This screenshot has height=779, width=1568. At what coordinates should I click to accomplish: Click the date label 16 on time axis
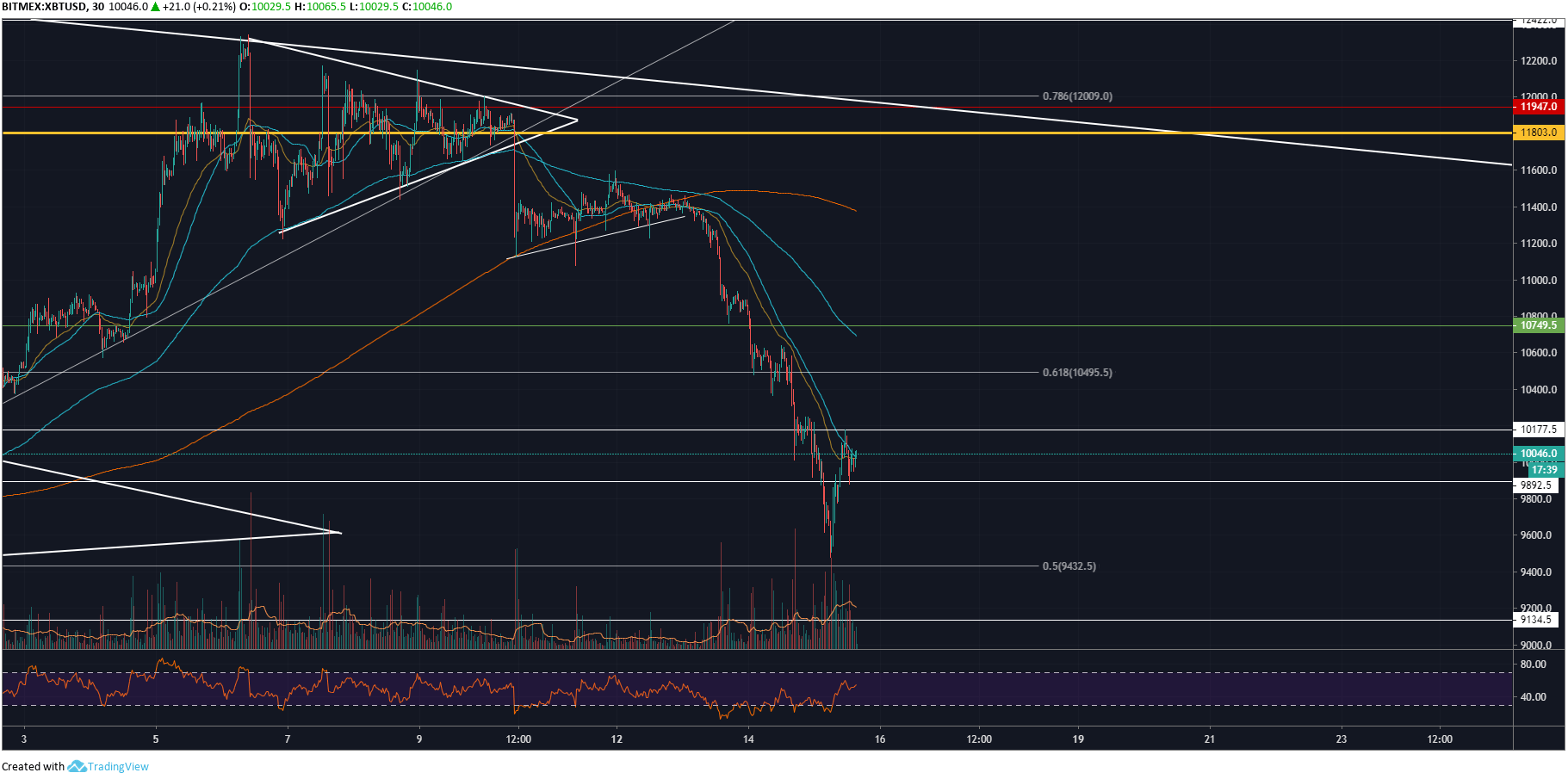[x=880, y=739]
